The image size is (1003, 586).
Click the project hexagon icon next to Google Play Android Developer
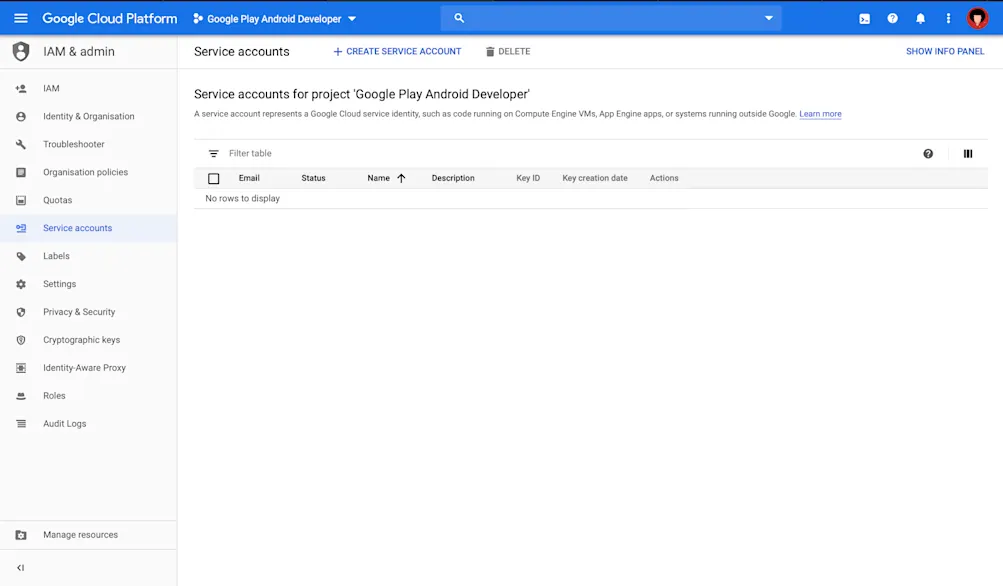tap(198, 19)
